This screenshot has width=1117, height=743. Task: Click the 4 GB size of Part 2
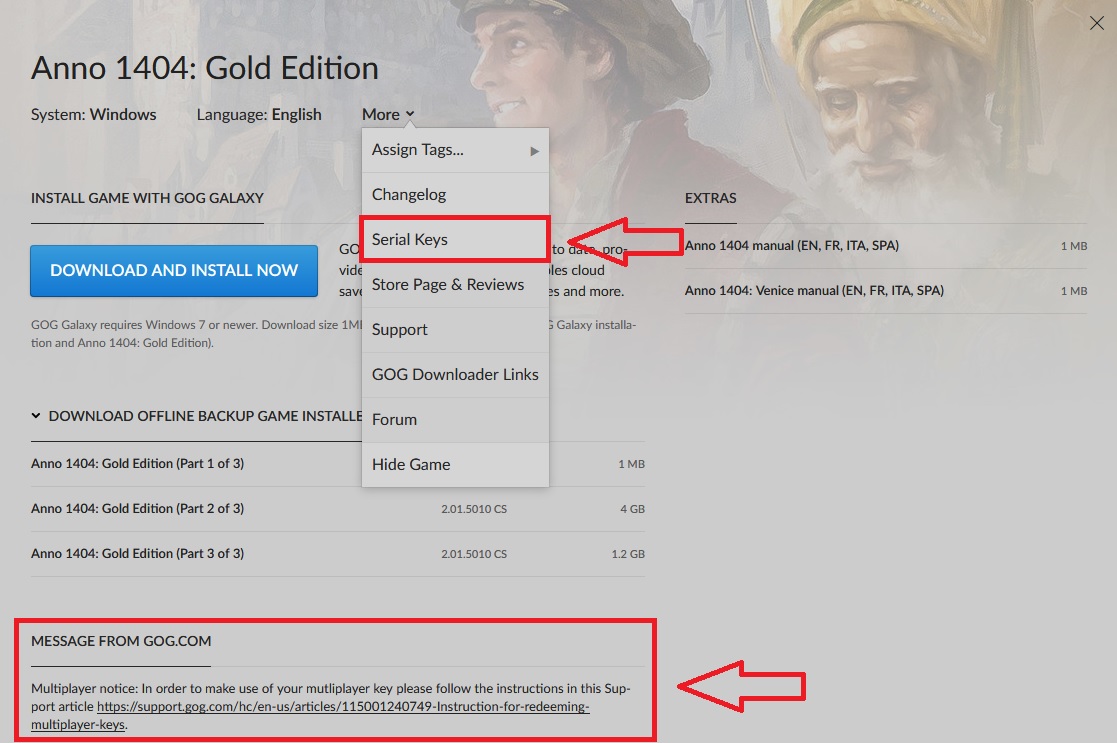tap(632, 509)
